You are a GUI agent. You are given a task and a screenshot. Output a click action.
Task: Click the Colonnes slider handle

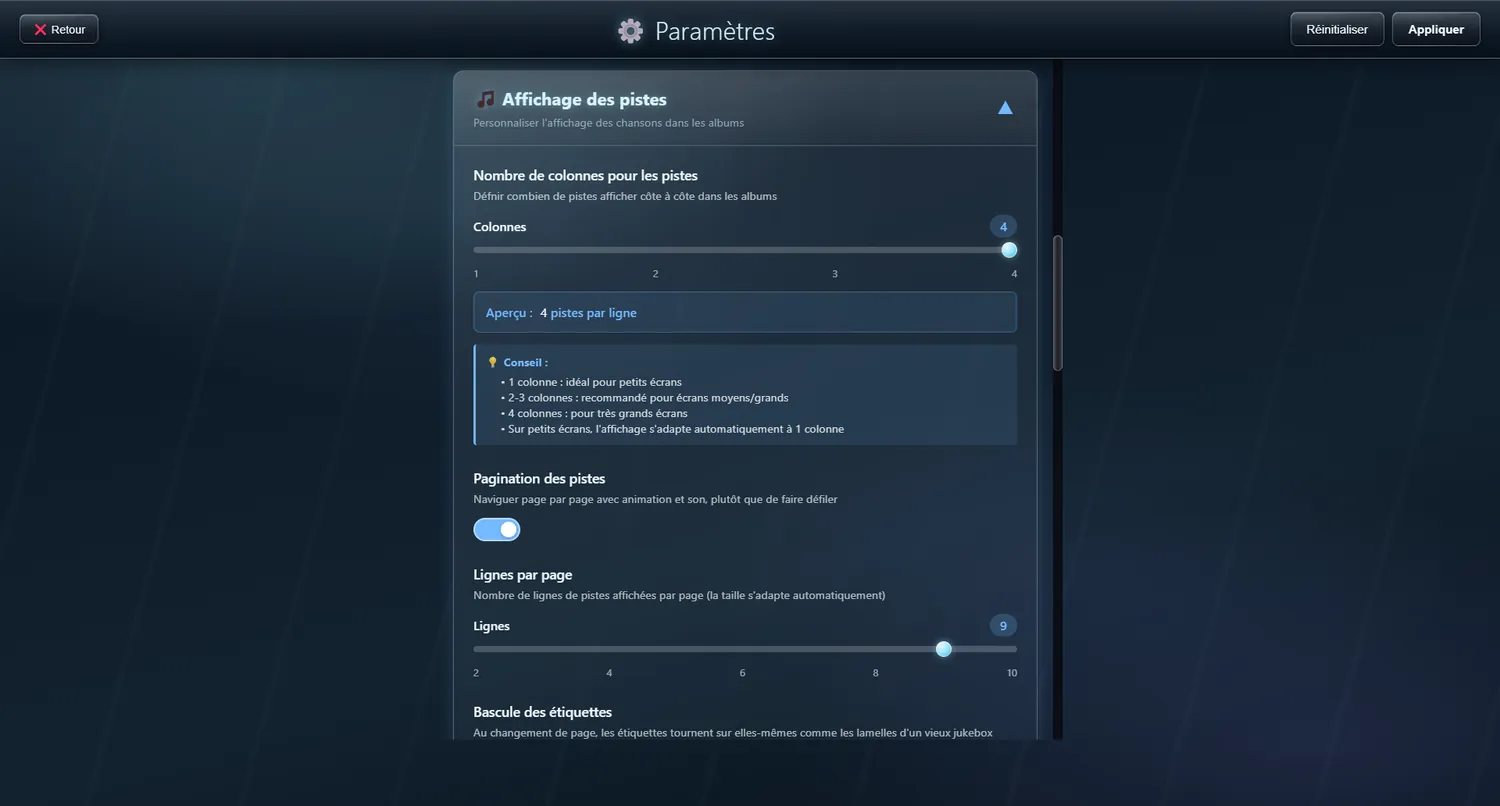click(1009, 250)
